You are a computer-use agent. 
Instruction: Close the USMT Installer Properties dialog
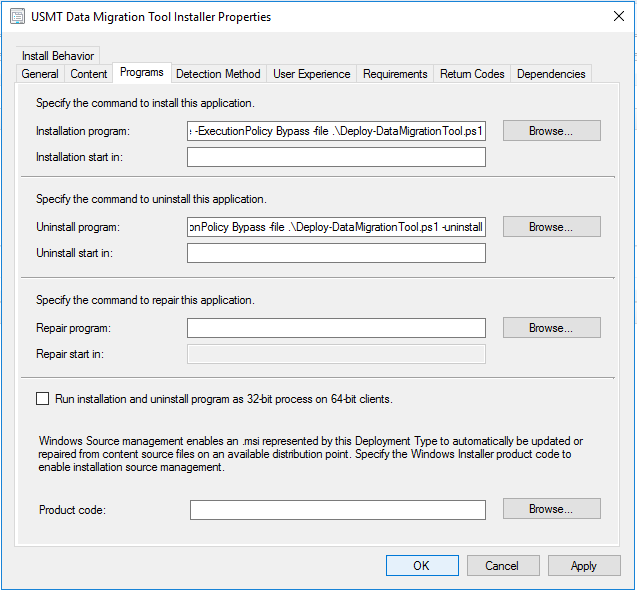click(619, 16)
